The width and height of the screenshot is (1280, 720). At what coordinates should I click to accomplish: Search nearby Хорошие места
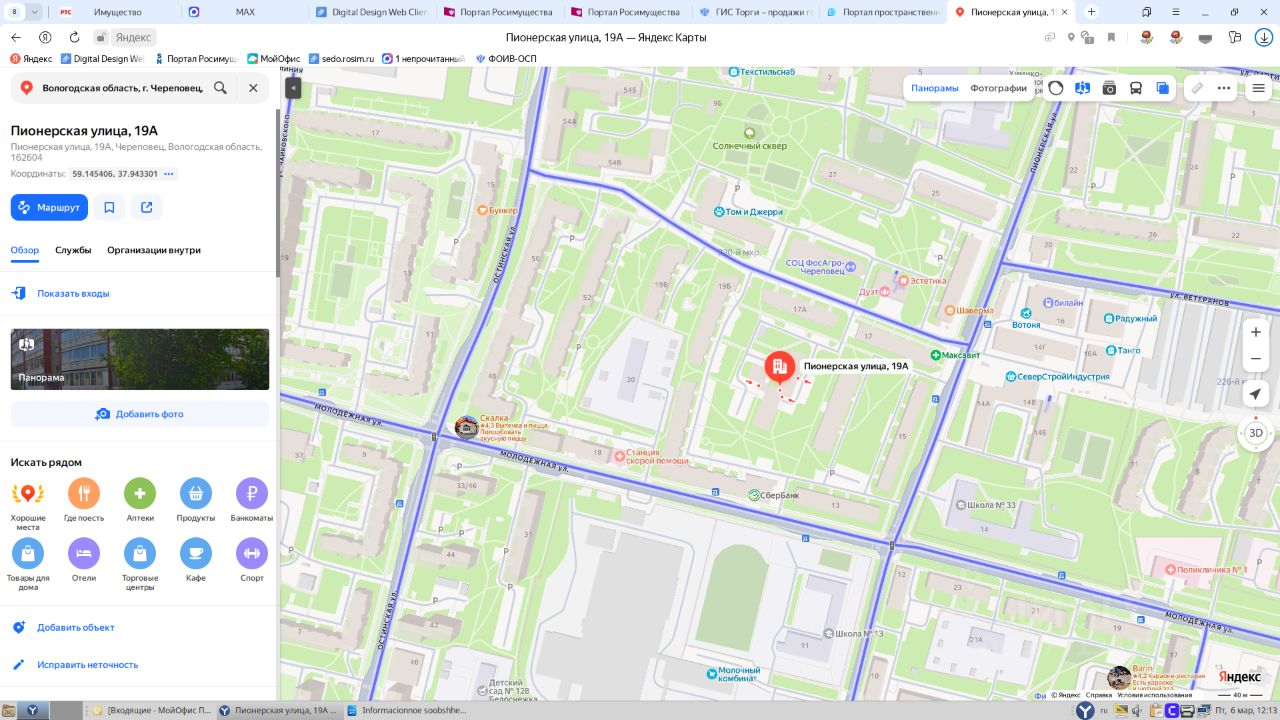pyautogui.click(x=28, y=502)
